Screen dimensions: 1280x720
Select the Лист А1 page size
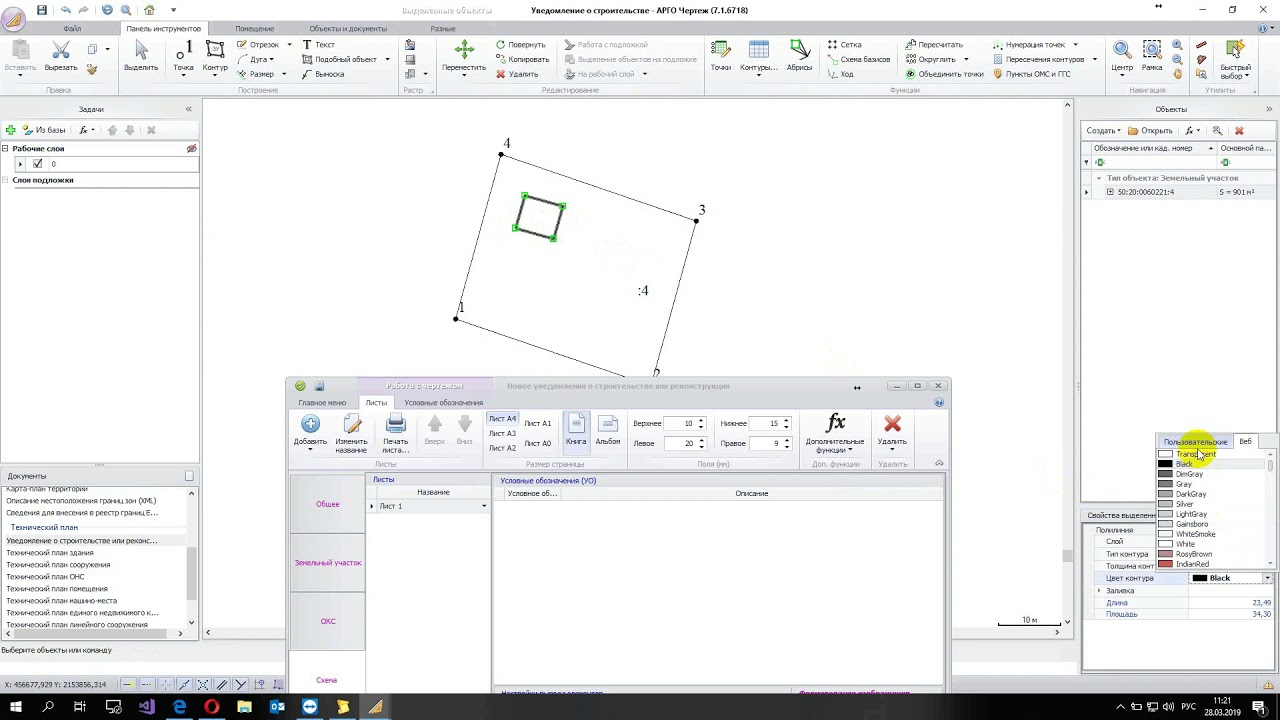(537, 423)
